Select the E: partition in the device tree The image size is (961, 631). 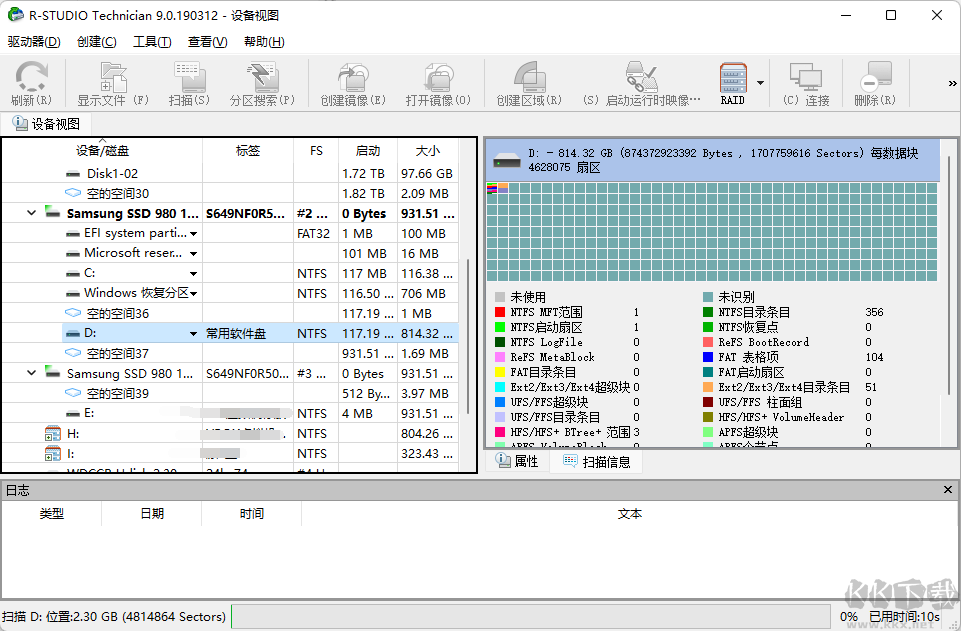click(85, 413)
